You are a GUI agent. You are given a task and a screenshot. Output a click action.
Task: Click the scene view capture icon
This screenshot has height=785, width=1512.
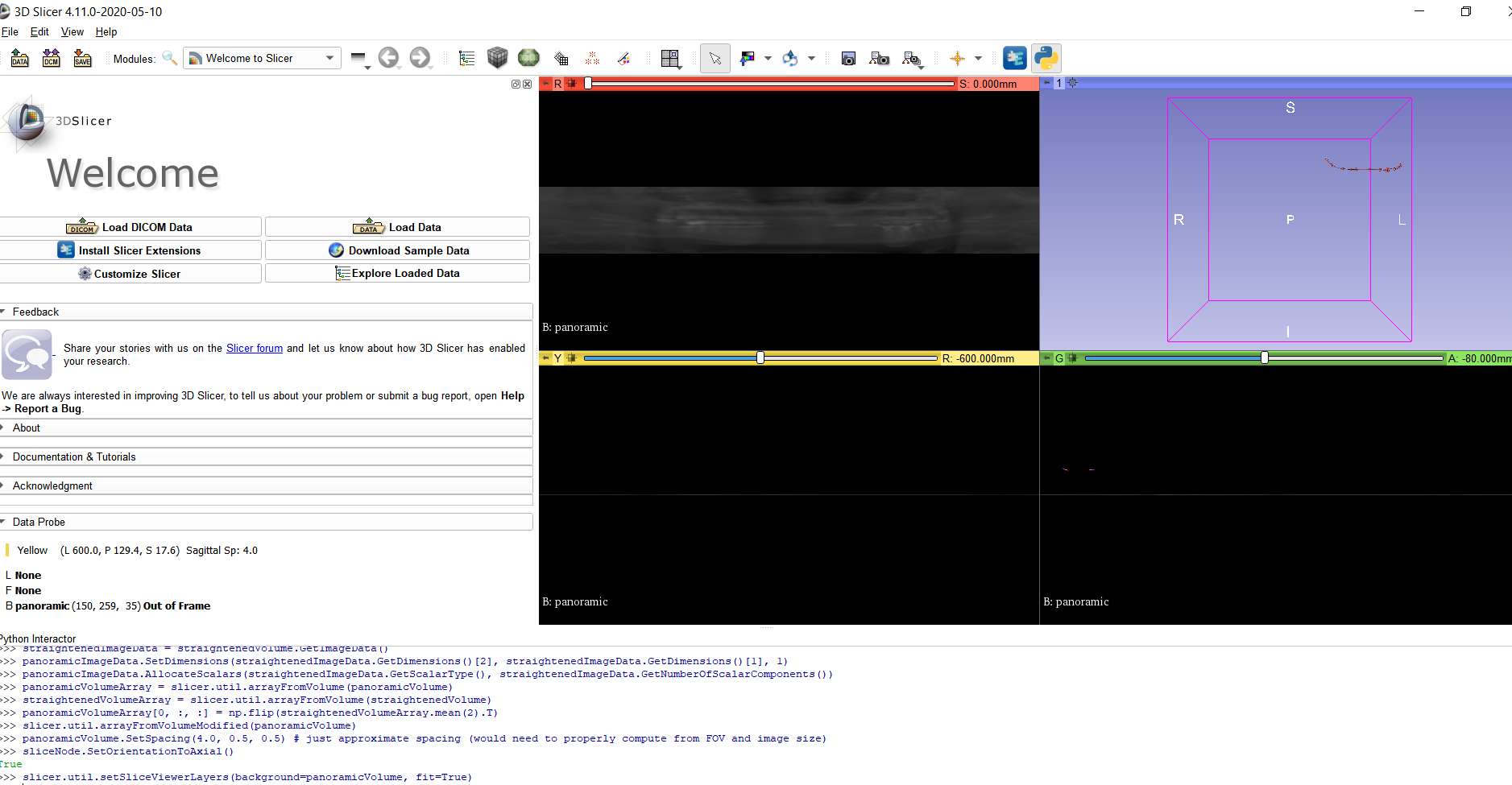pyautogui.click(x=880, y=58)
